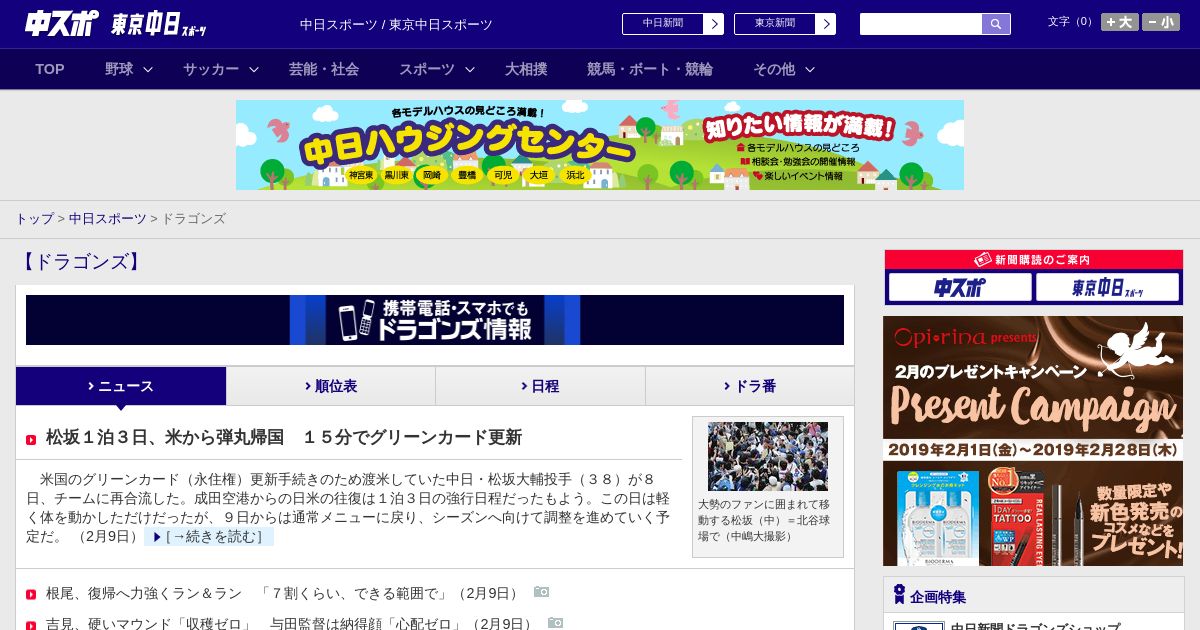Click the 続きを読む link
The width and height of the screenshot is (1200, 630).
(209, 537)
